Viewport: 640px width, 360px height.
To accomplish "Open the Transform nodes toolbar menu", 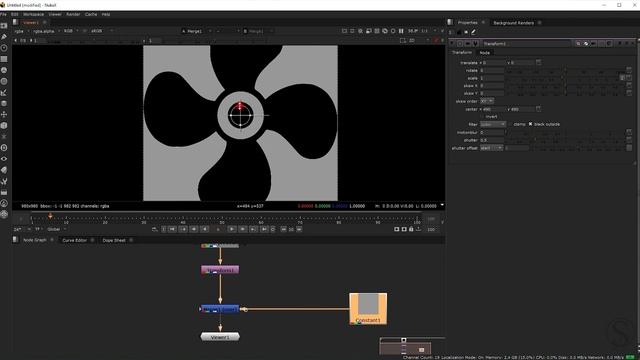I will click(x=4, y=114).
